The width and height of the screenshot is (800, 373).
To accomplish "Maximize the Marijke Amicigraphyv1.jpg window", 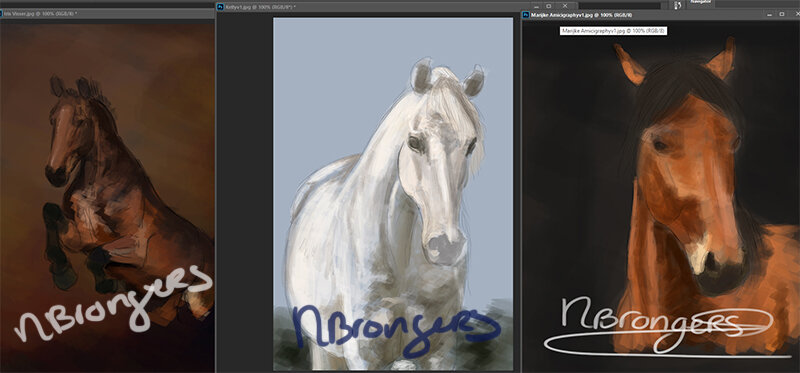I will coord(782,14).
